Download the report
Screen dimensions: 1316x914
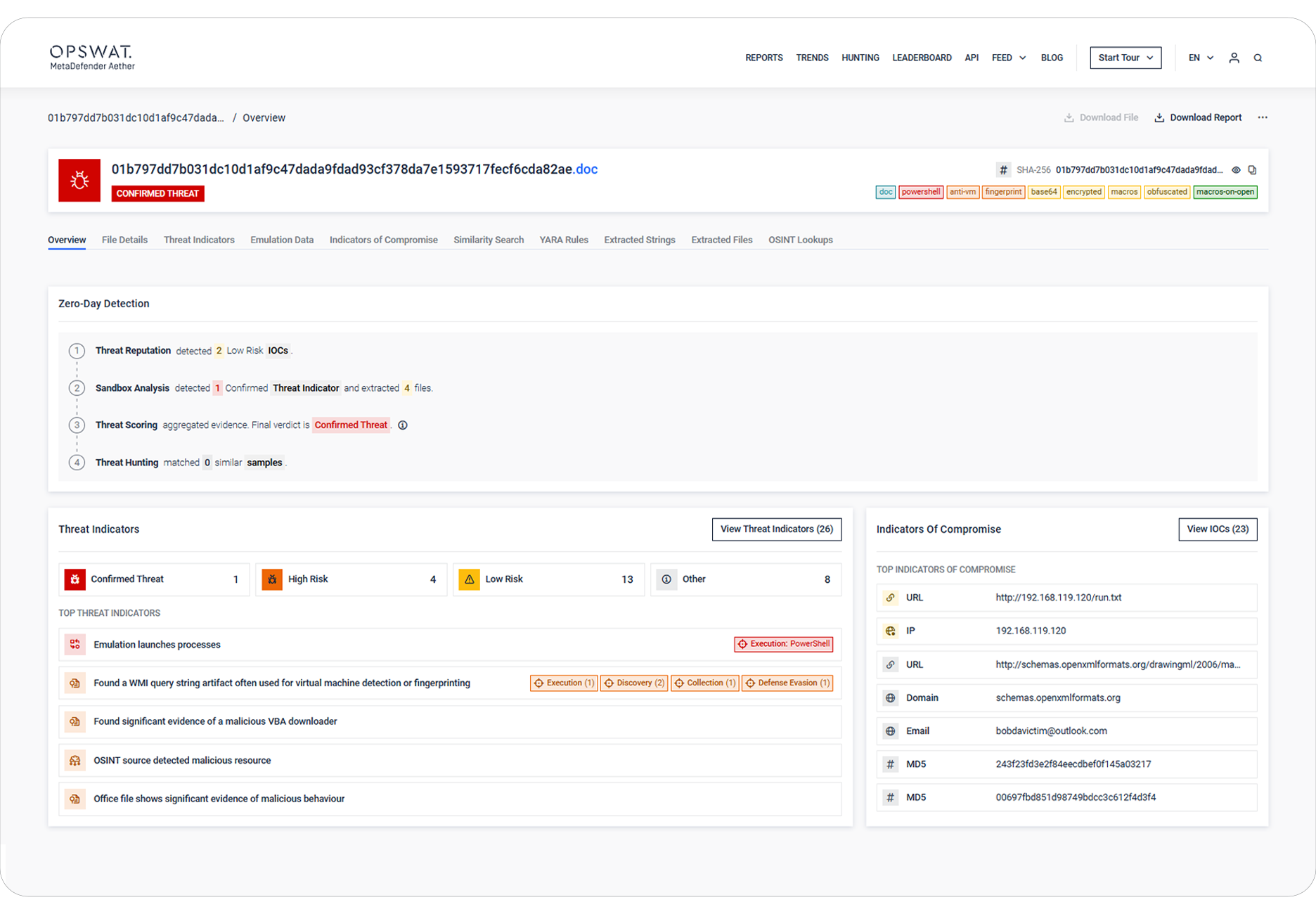[1198, 117]
